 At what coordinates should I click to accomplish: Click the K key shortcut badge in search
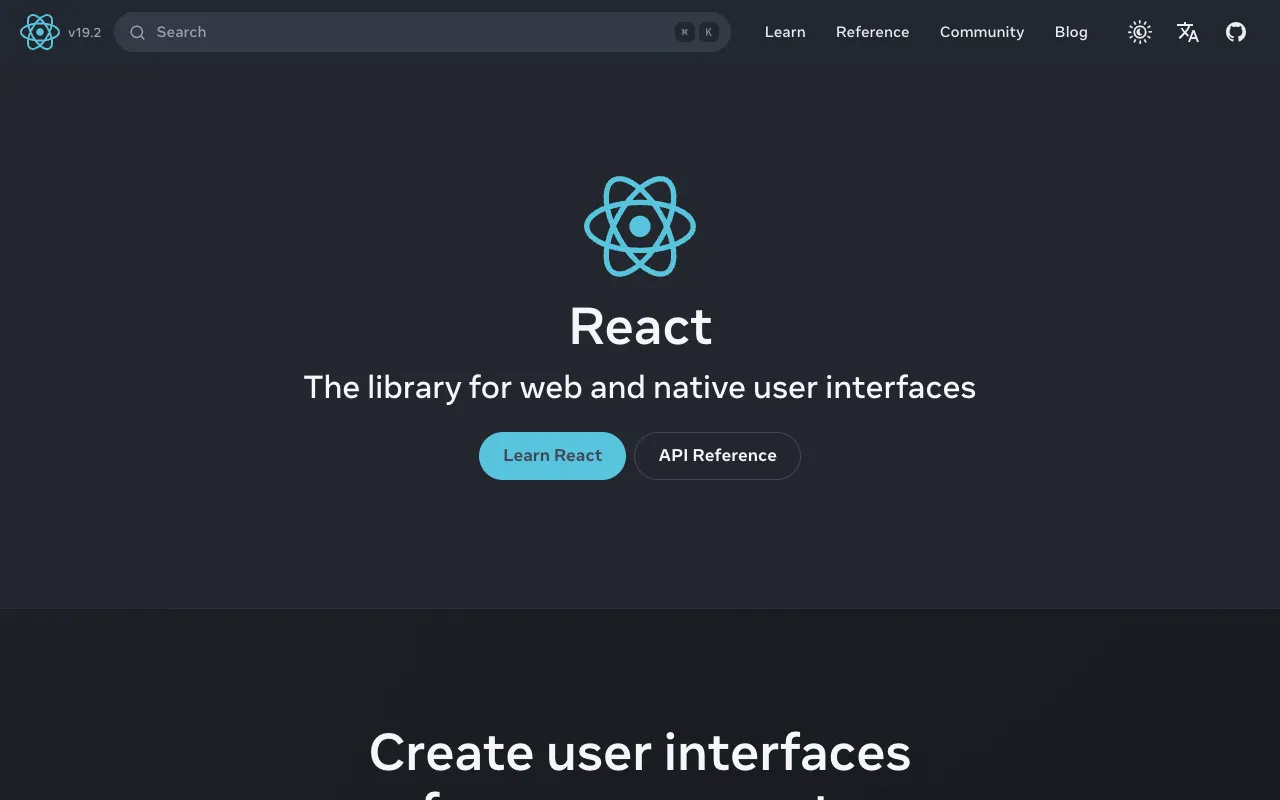[x=708, y=31]
